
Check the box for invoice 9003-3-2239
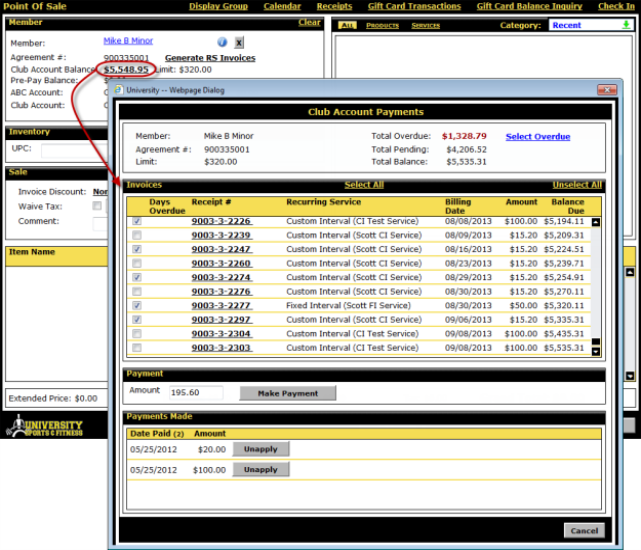click(137, 235)
